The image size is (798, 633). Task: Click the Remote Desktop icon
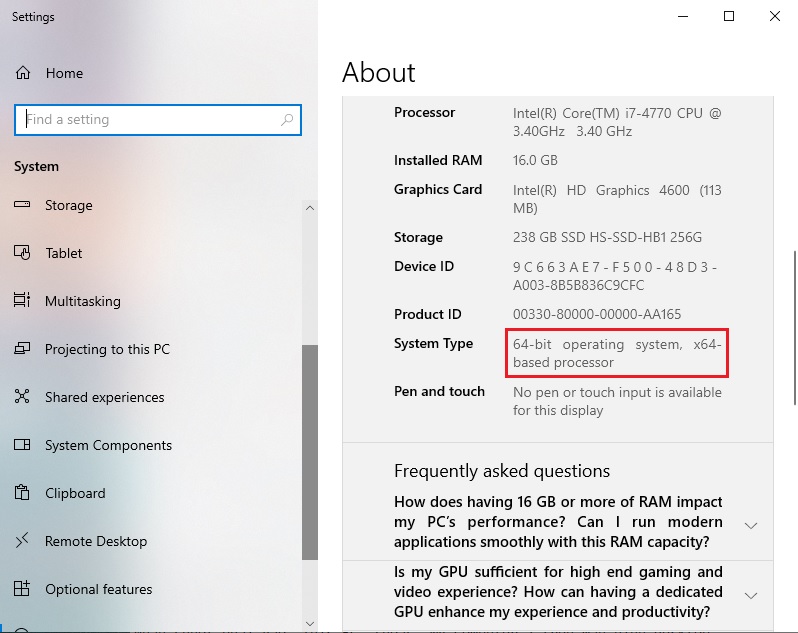[x=22, y=540]
